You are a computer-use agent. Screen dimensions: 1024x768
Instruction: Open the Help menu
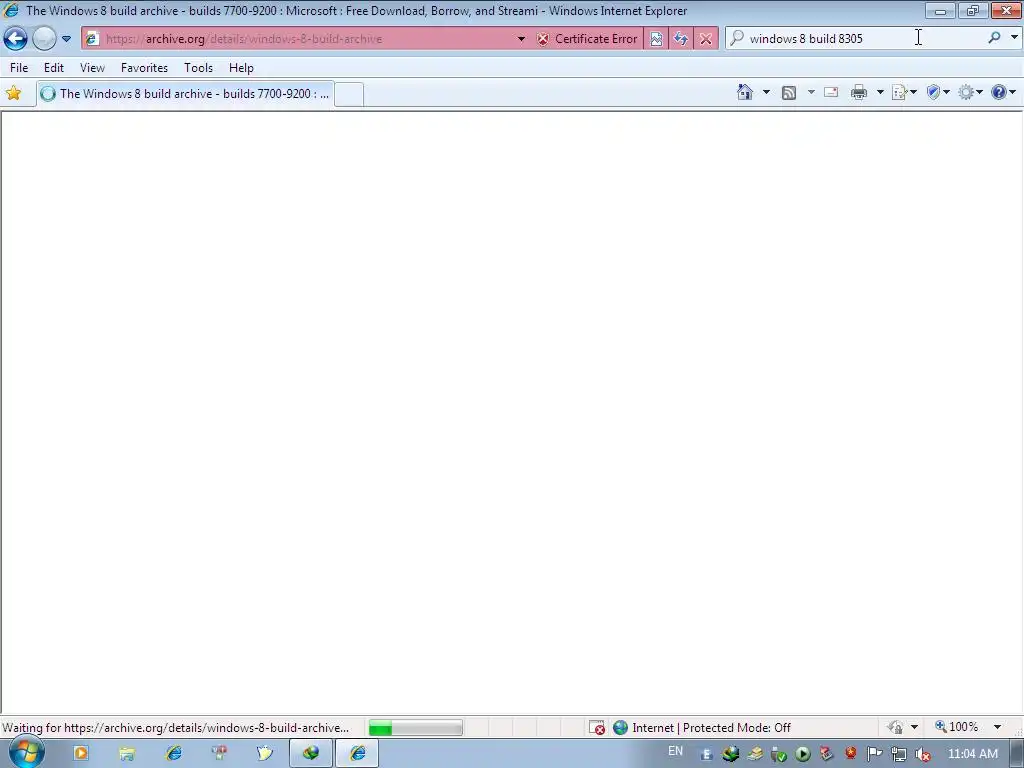point(241,68)
